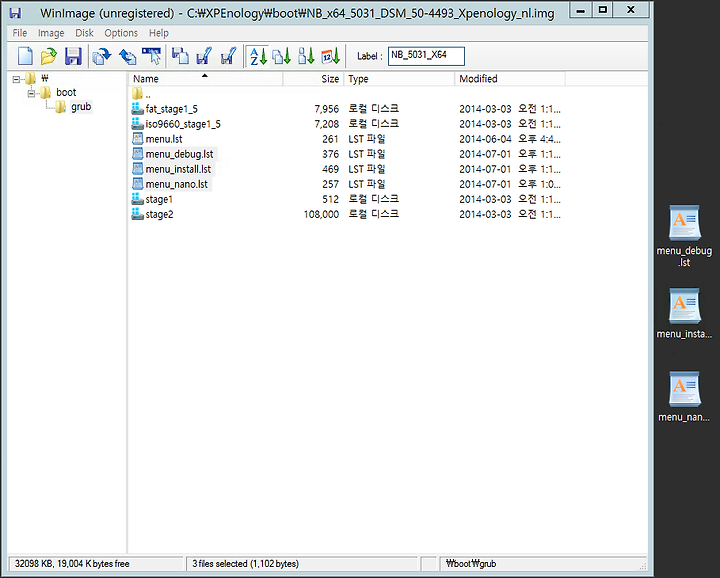Click the \boot\grub path in status bar
720x578 pixels.
[x=471, y=564]
